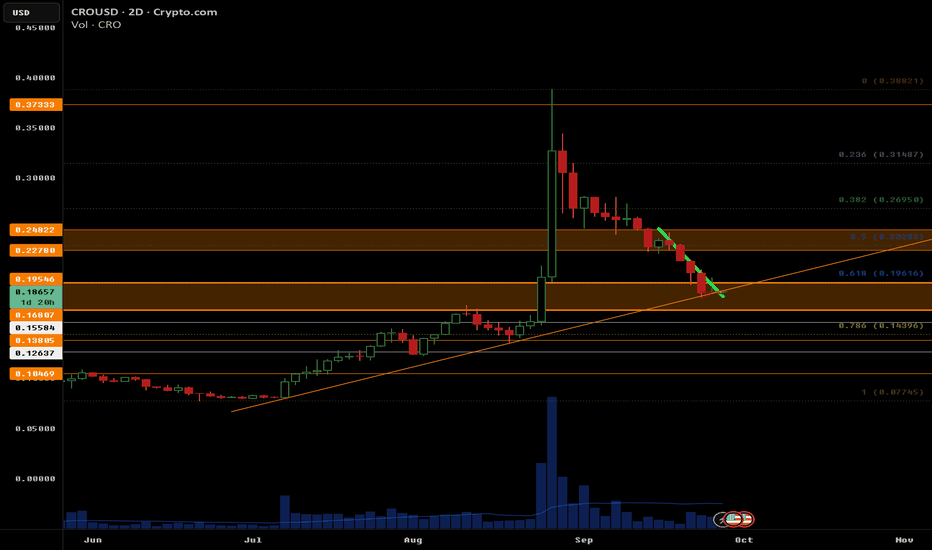932x550 pixels.
Task: Click the Vol · CRO indicator label
Action: click(96, 25)
